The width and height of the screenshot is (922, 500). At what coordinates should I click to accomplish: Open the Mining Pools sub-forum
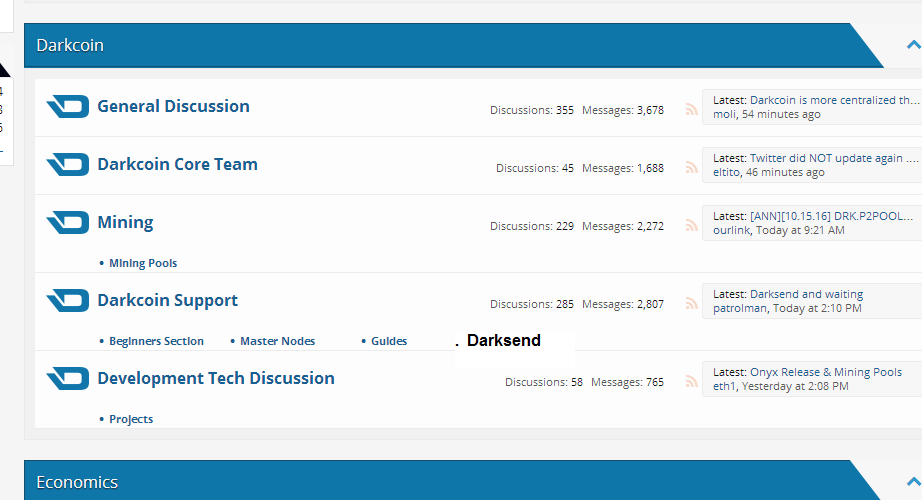[143, 263]
